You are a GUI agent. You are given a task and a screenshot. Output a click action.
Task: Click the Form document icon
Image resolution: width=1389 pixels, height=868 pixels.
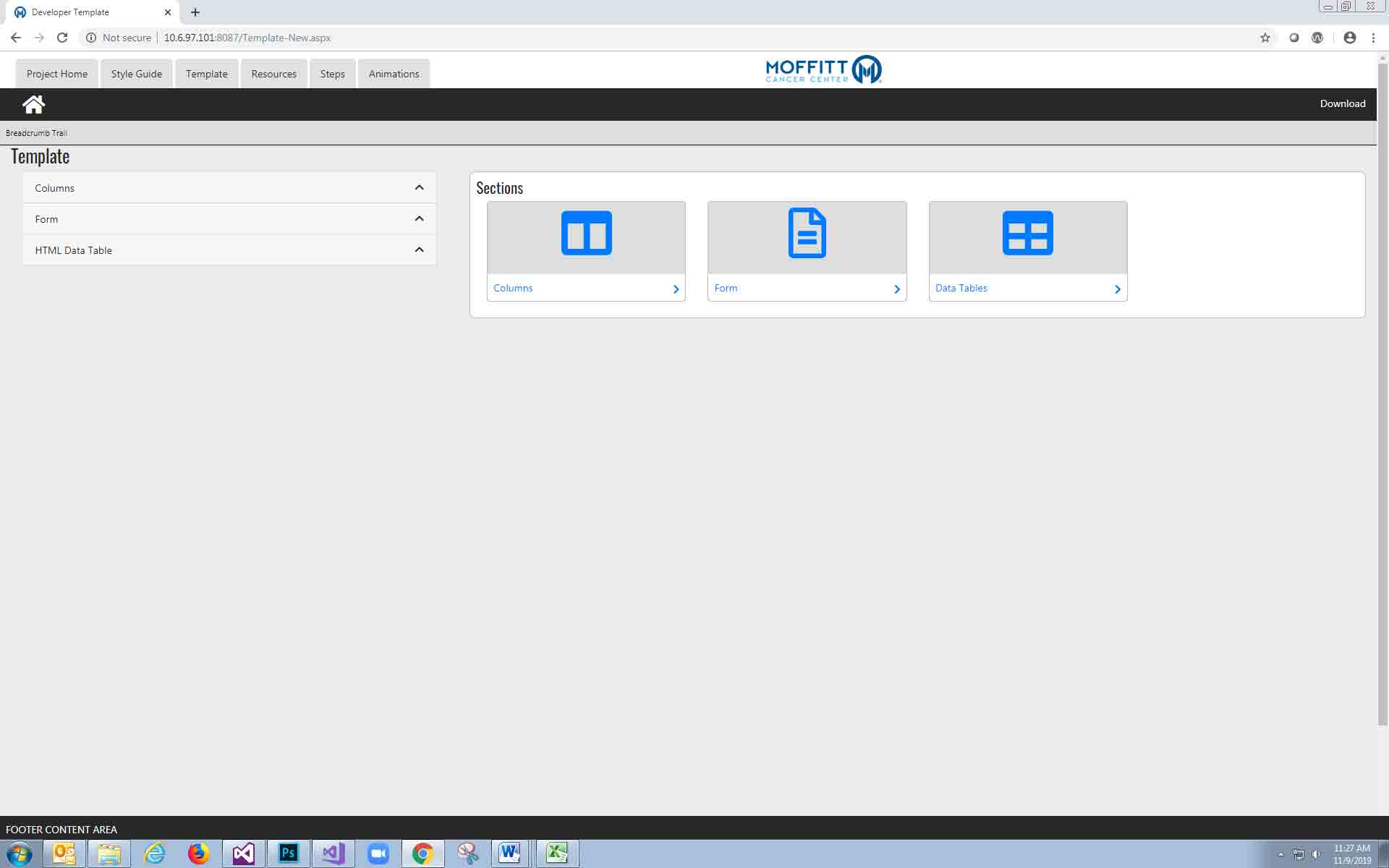pyautogui.click(x=807, y=233)
